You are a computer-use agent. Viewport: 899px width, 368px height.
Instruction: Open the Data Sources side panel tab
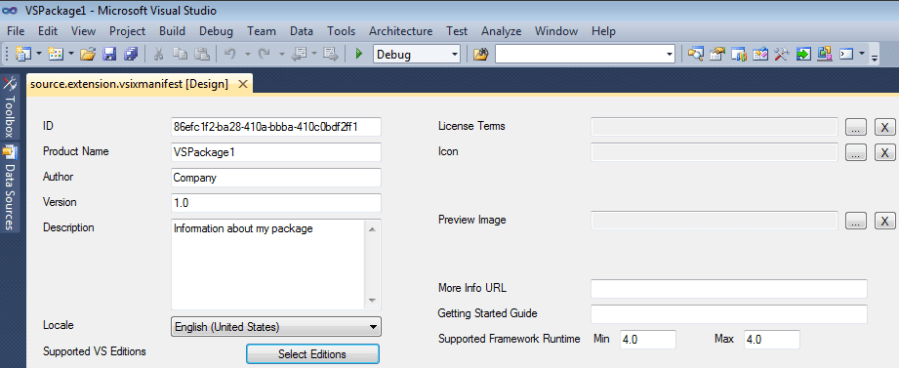click(10, 187)
